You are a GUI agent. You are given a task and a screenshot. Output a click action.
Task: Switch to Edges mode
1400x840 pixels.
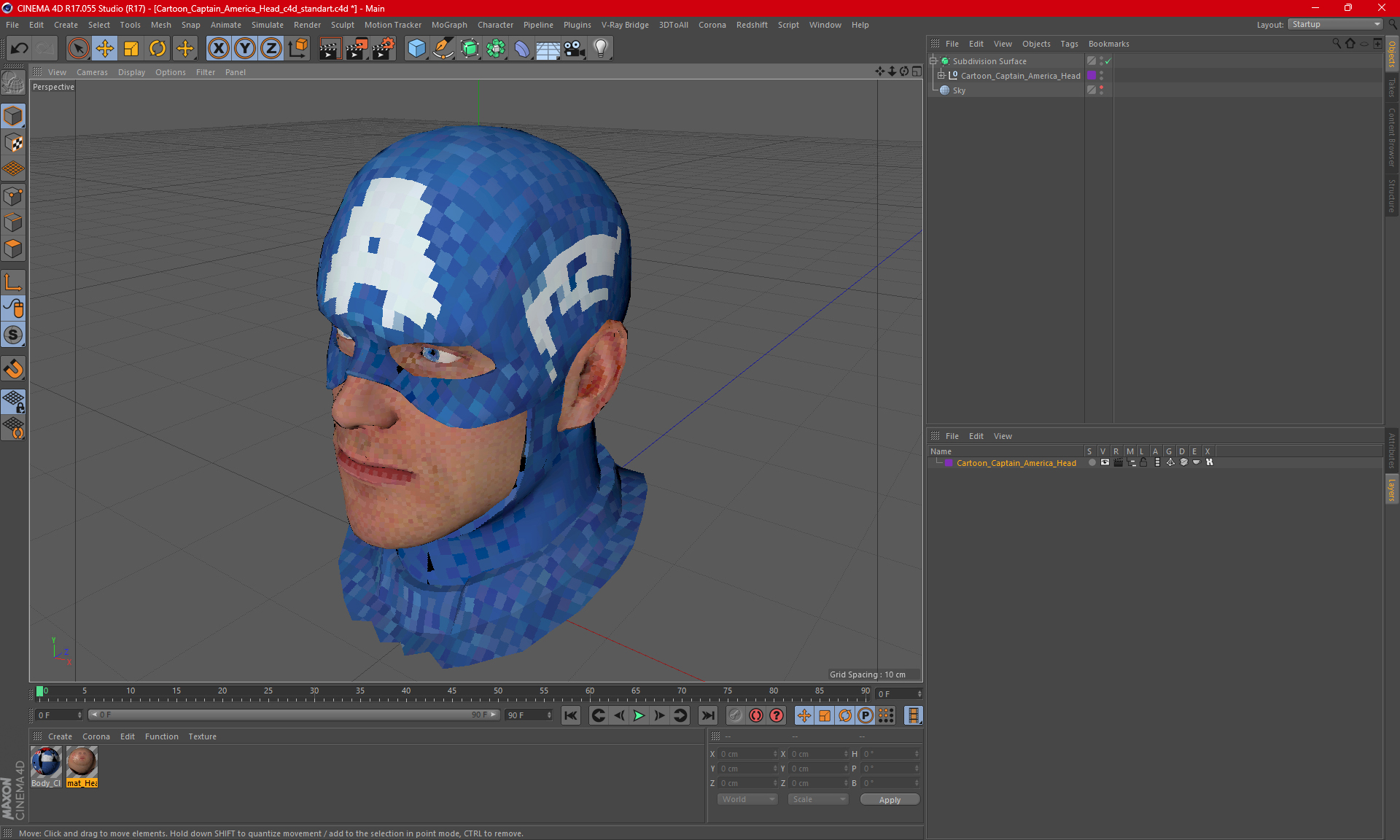pos(13,222)
